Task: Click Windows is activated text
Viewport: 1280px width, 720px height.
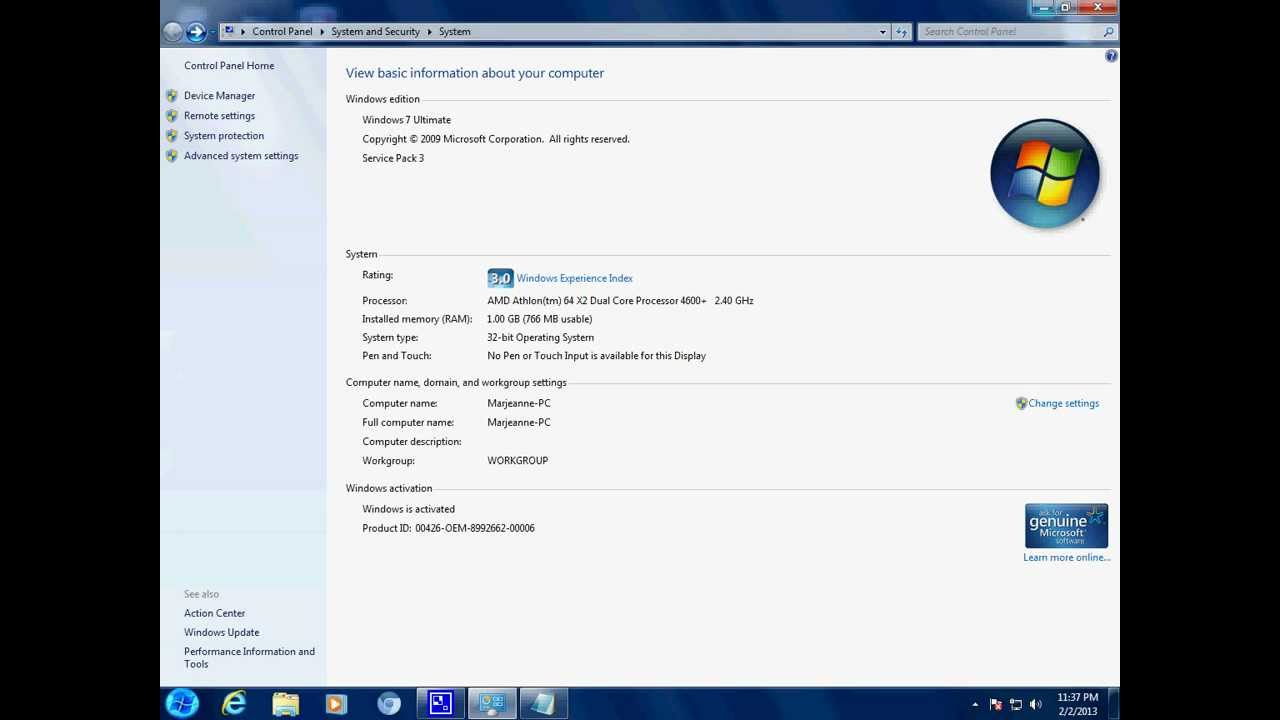Action: (x=408, y=509)
